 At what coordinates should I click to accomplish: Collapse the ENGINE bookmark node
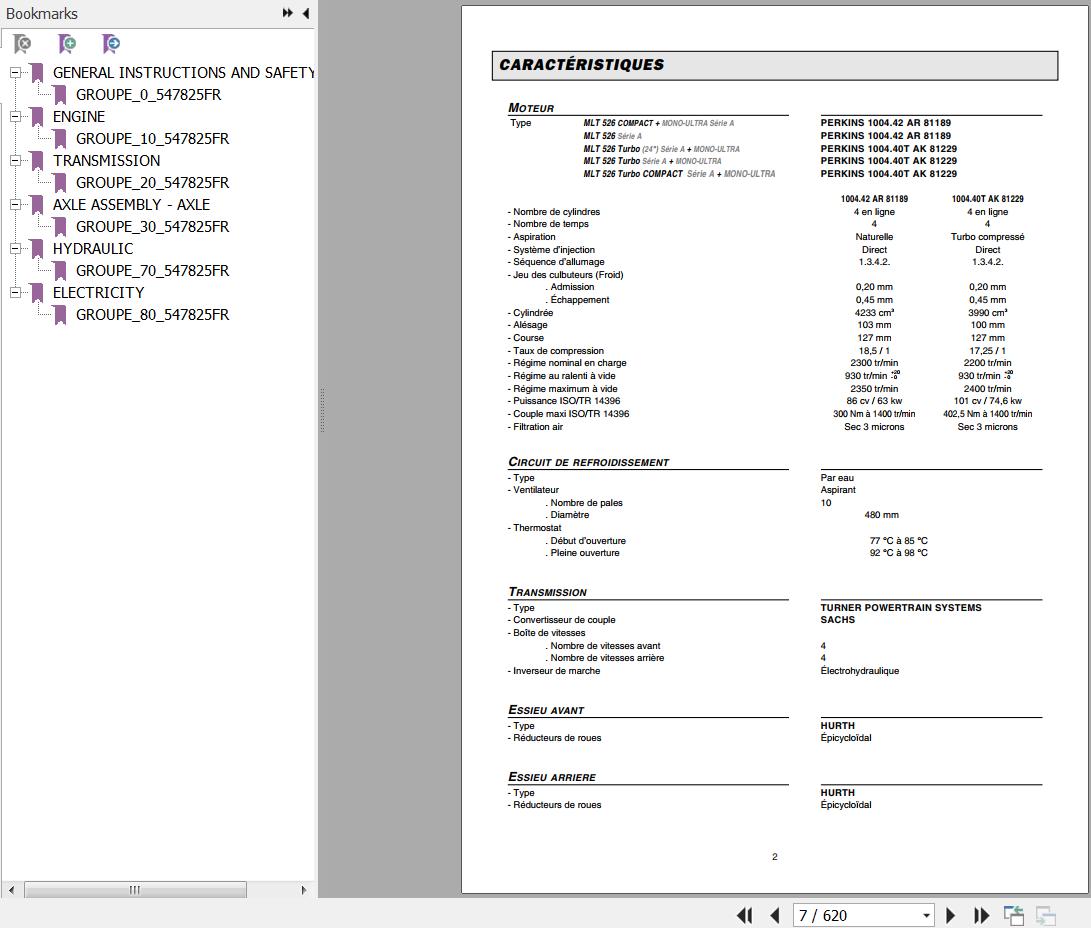point(15,116)
